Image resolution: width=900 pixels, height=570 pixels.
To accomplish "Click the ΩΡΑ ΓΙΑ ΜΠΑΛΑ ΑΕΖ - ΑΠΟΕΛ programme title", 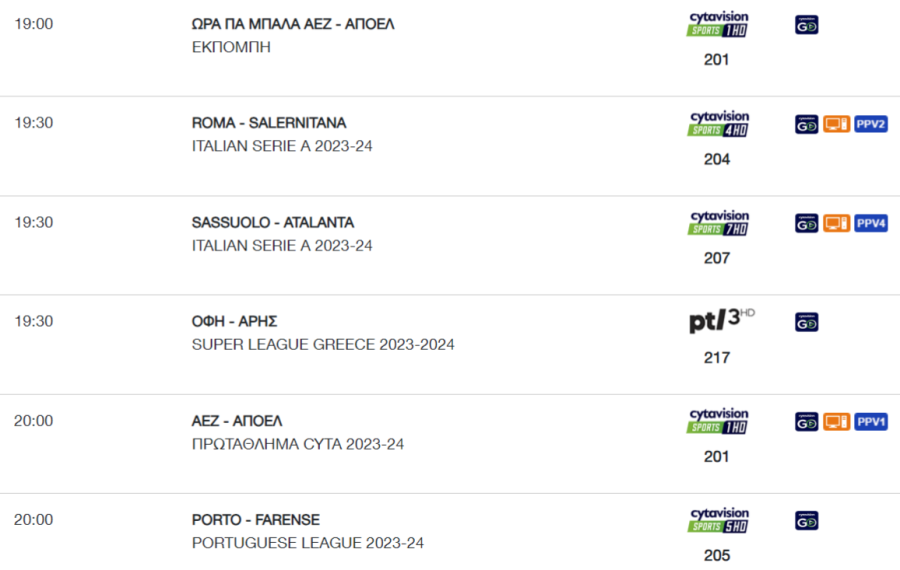I will [x=293, y=24].
